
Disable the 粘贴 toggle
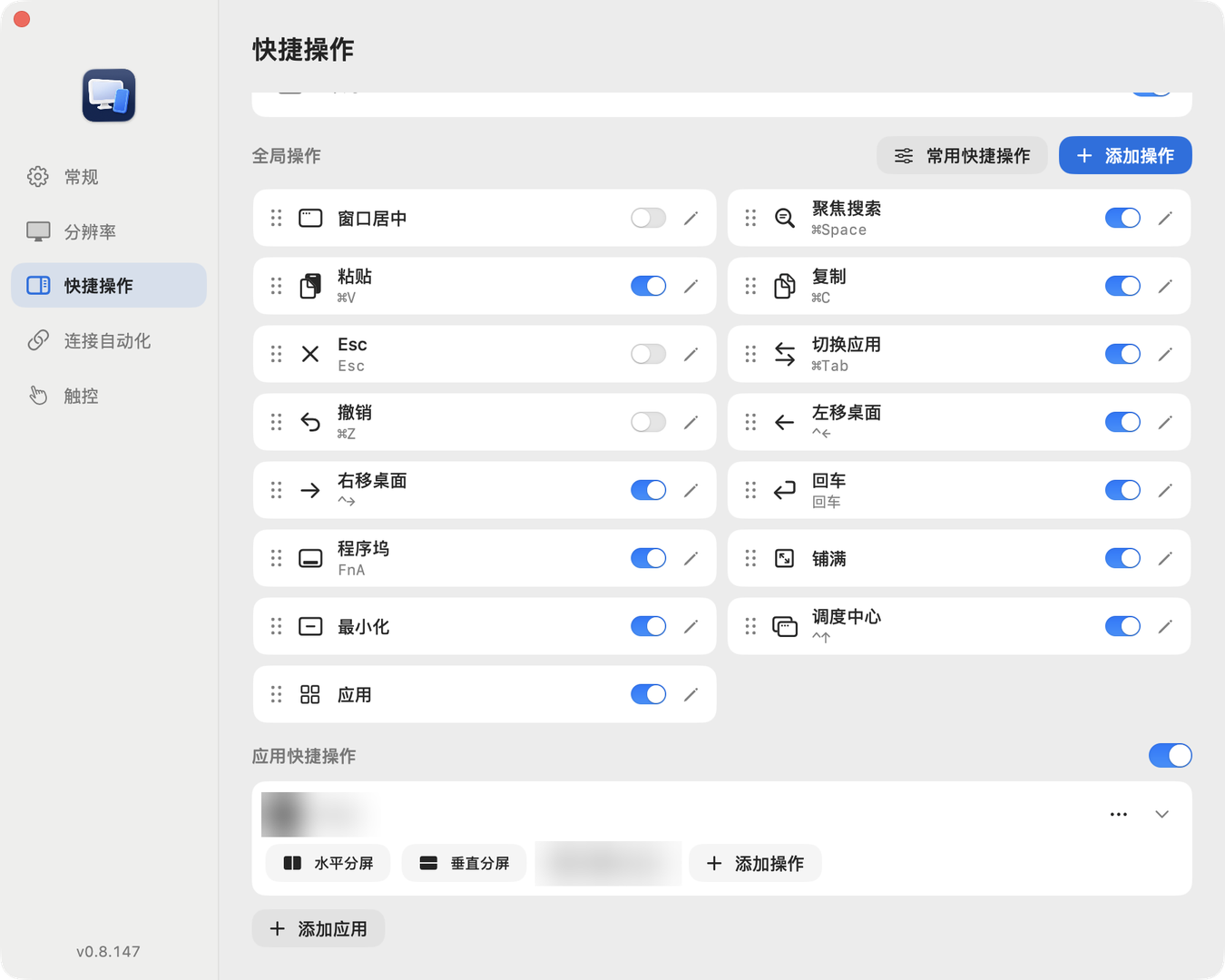pos(648,286)
